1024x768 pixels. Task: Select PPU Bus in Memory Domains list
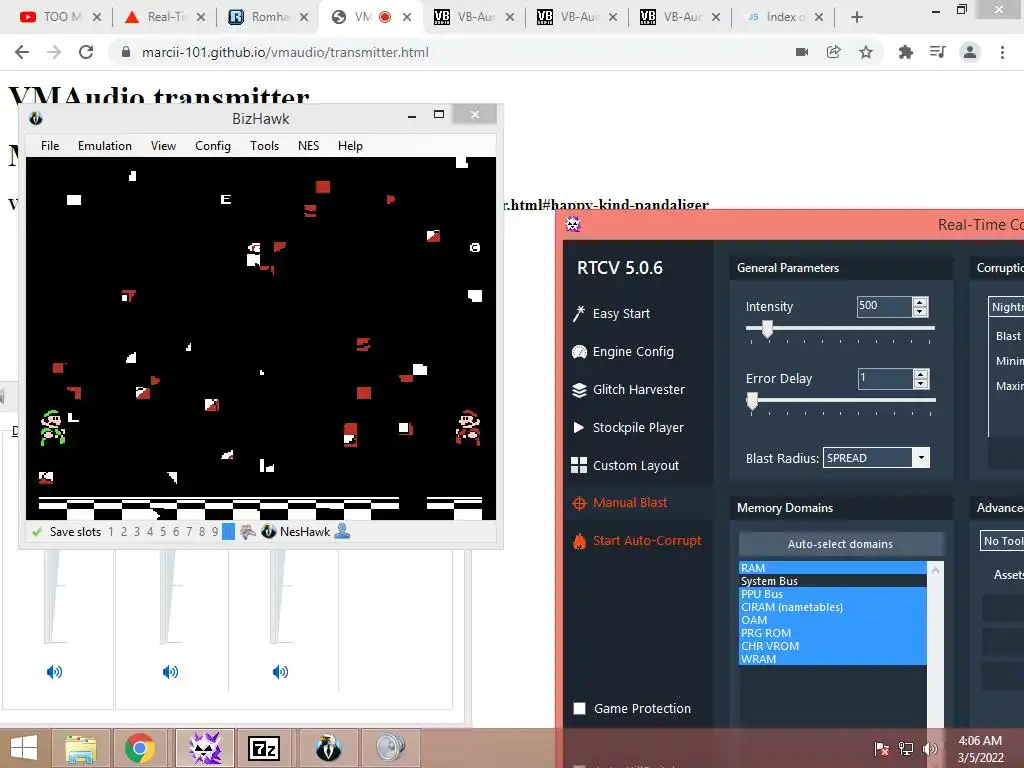tap(833, 594)
